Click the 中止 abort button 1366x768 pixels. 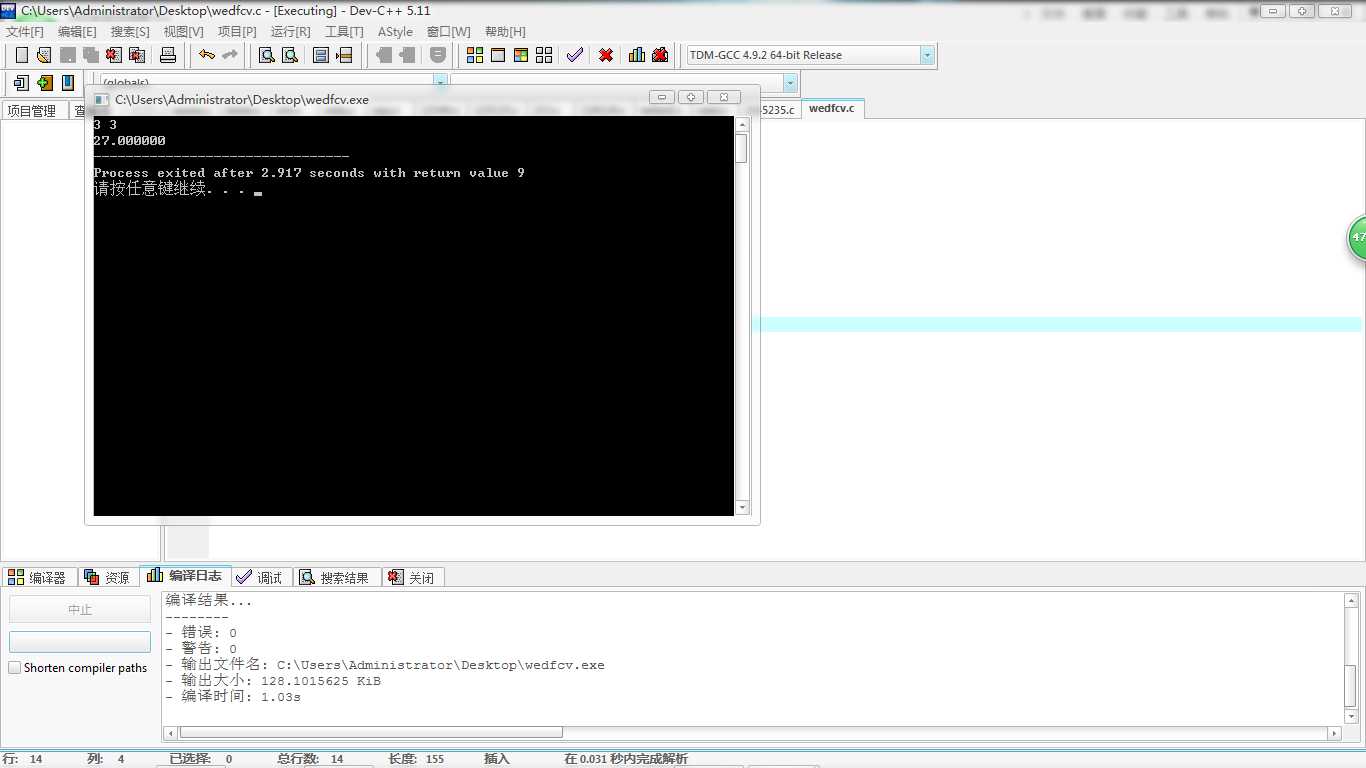[80, 609]
